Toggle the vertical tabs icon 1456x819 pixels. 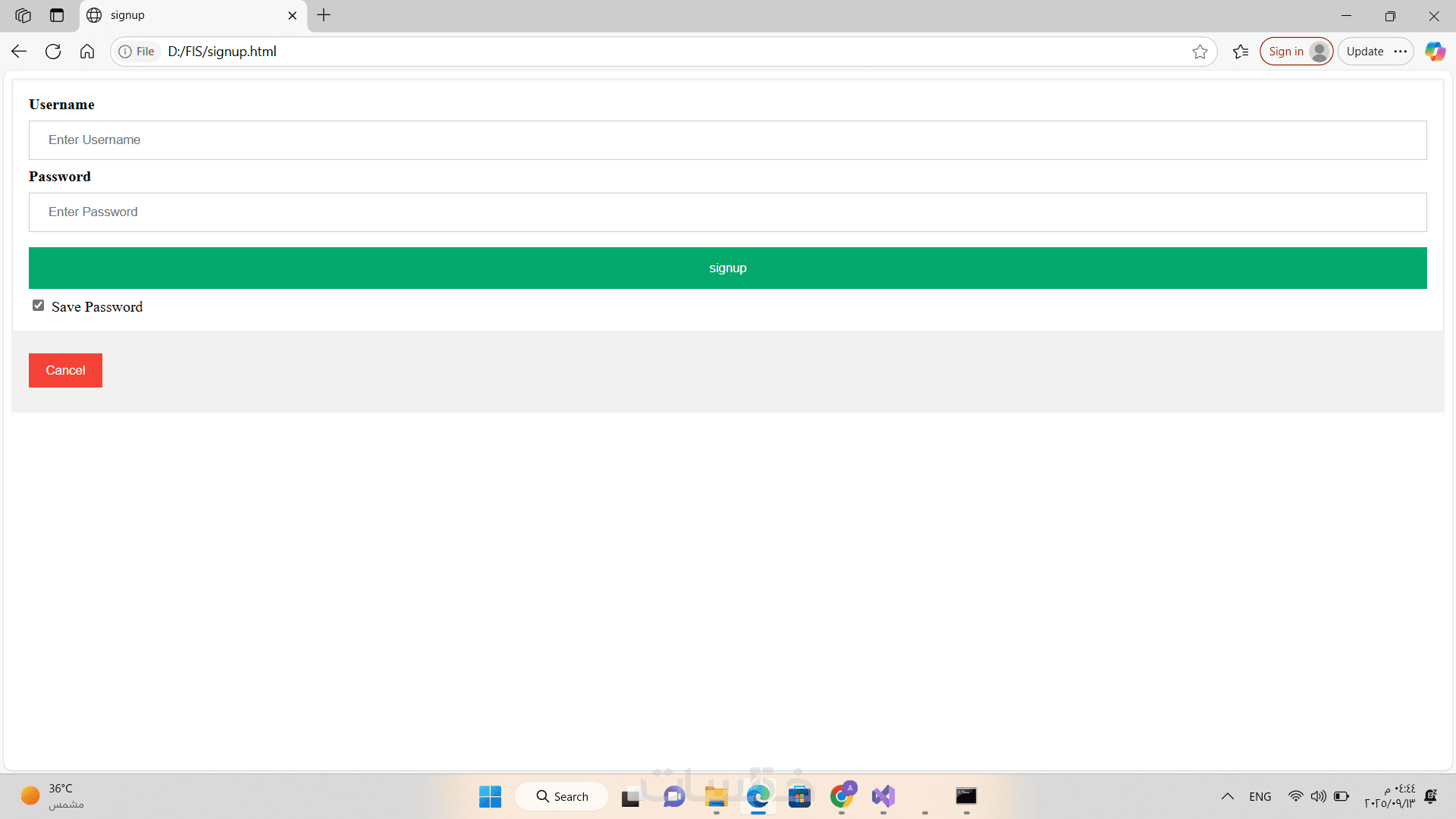(57, 15)
